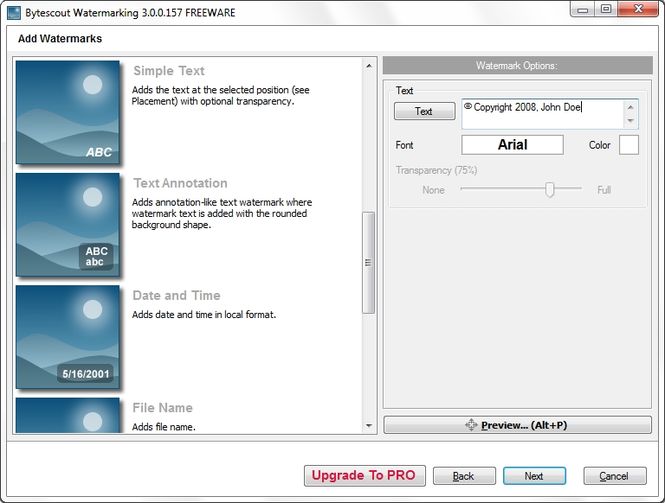The image size is (665, 503).
Task: Select the File Name watermark thumbnail
Action: (68, 415)
